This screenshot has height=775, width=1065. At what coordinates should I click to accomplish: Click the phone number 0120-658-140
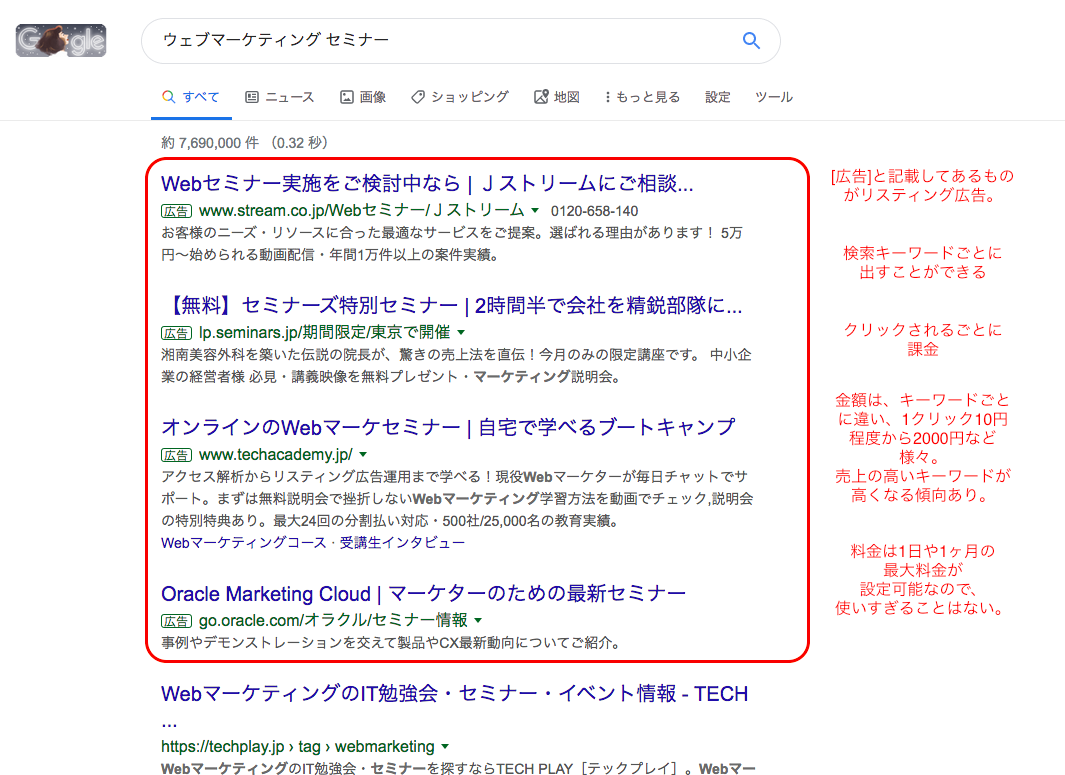pos(594,211)
